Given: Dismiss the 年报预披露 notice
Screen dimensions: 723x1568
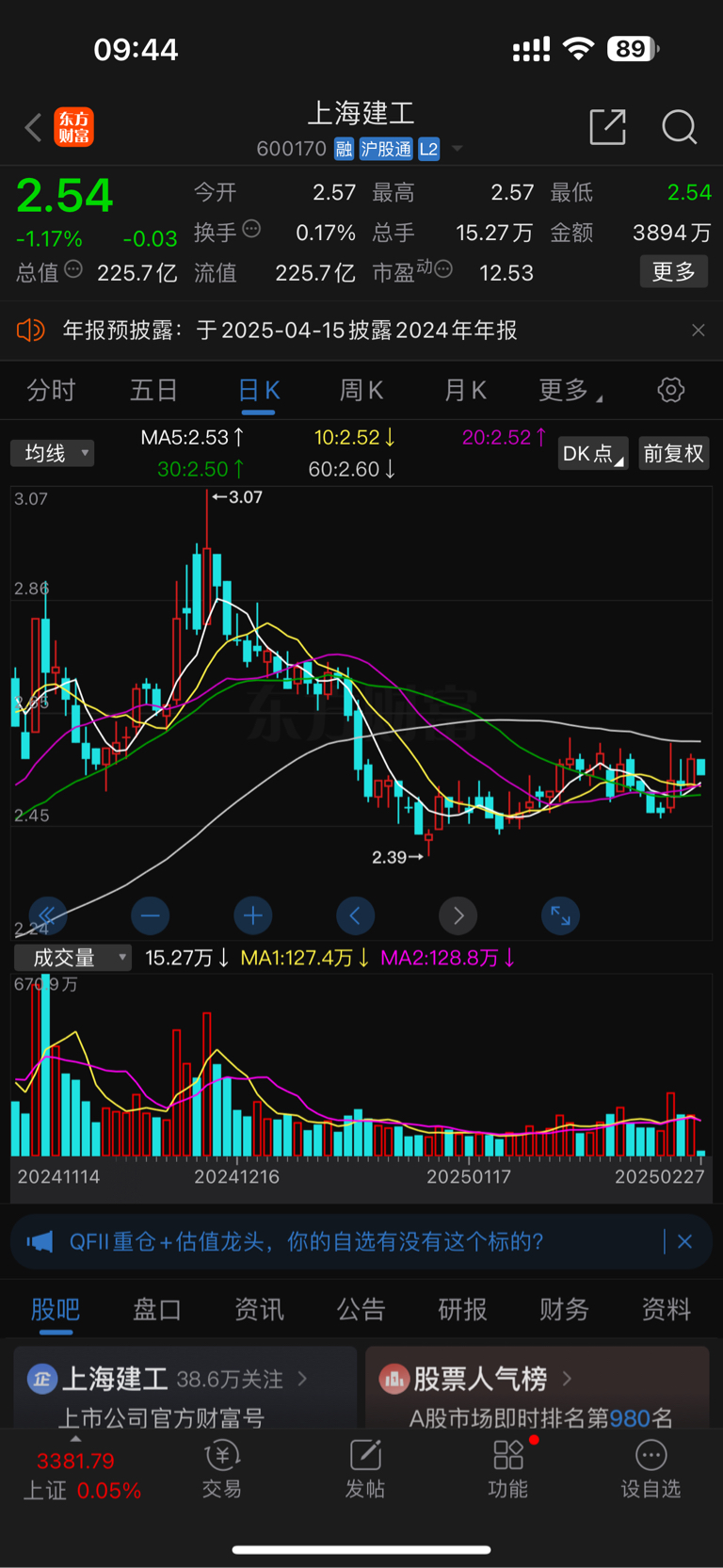Looking at the screenshot, I should [698, 331].
